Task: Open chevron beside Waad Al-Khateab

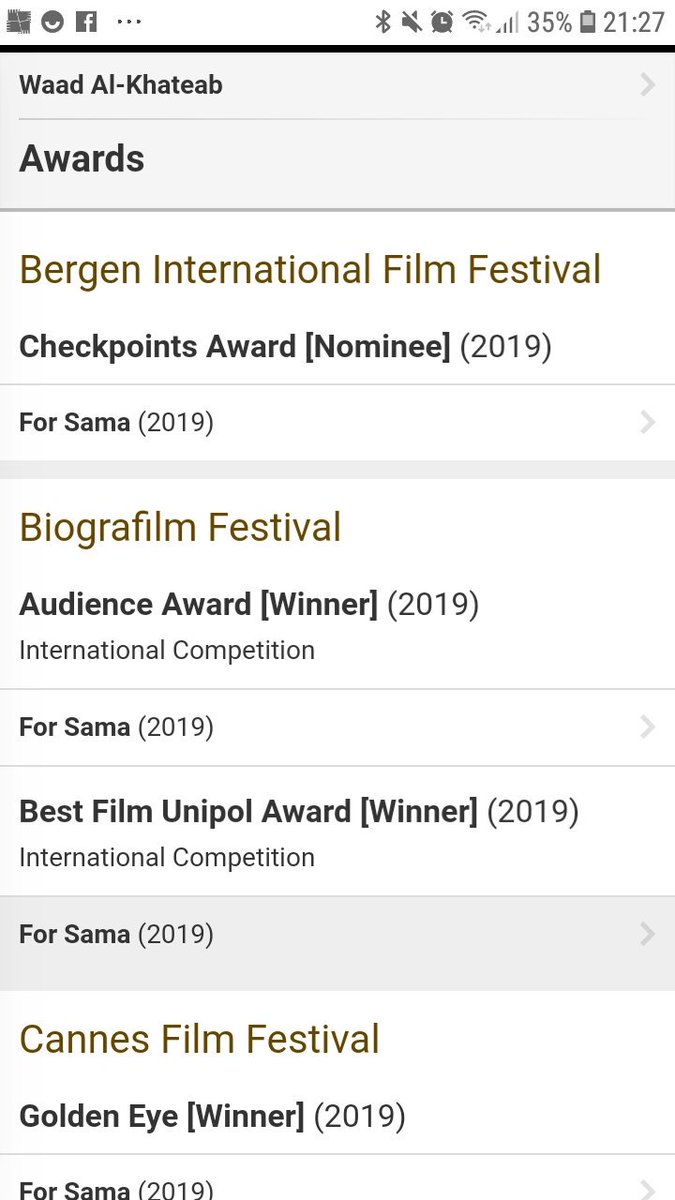Action: pyautogui.click(x=648, y=85)
